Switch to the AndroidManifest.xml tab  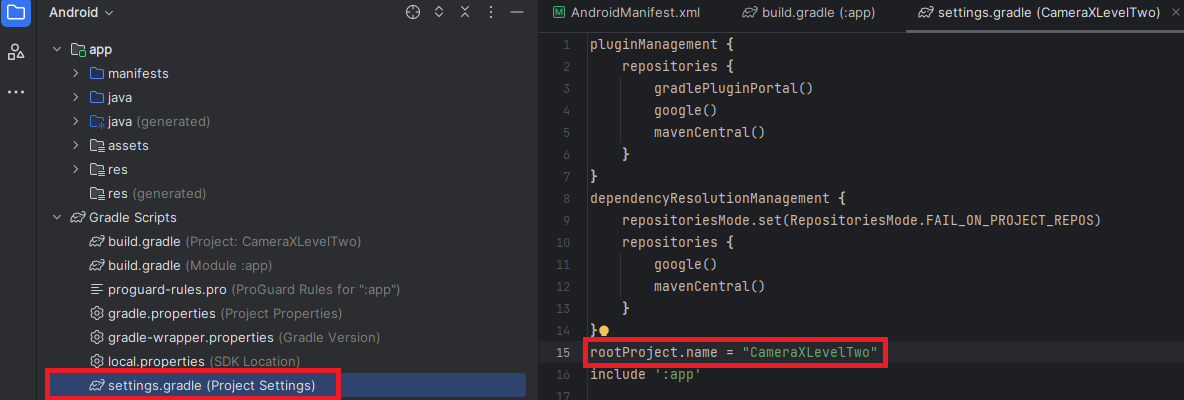point(632,13)
